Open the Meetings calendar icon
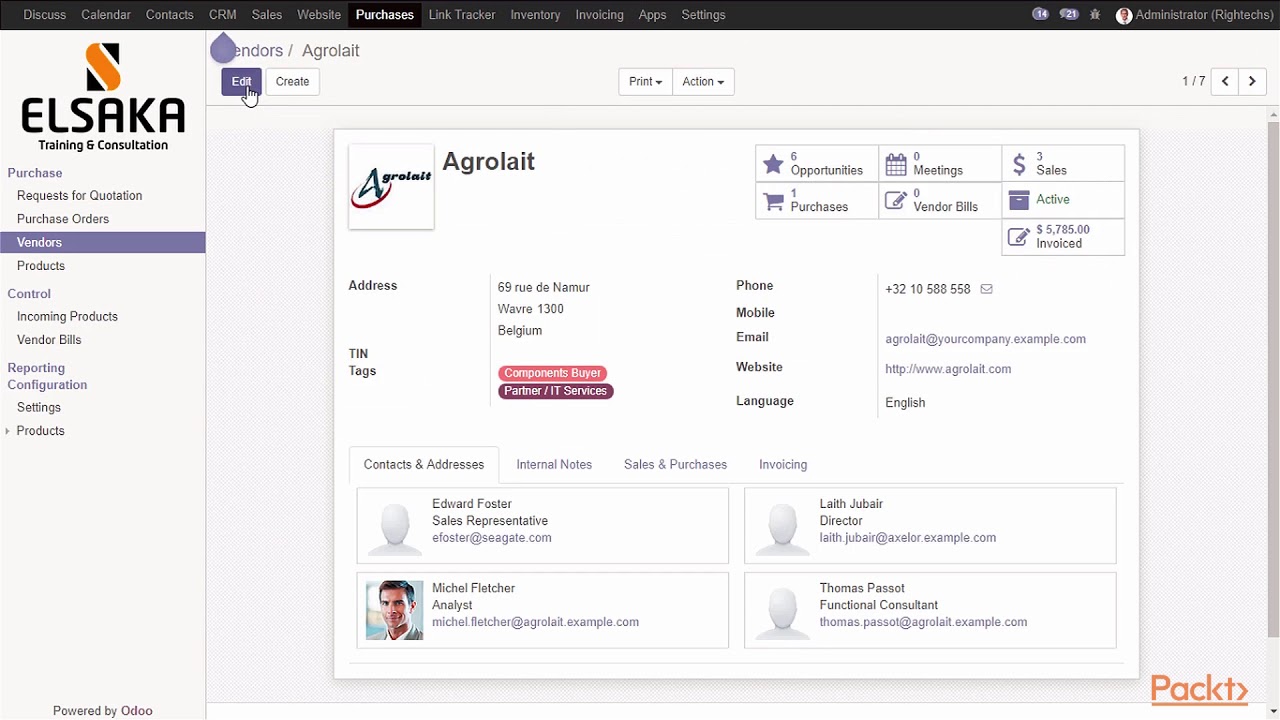This screenshot has height=720, width=1280. (896, 164)
